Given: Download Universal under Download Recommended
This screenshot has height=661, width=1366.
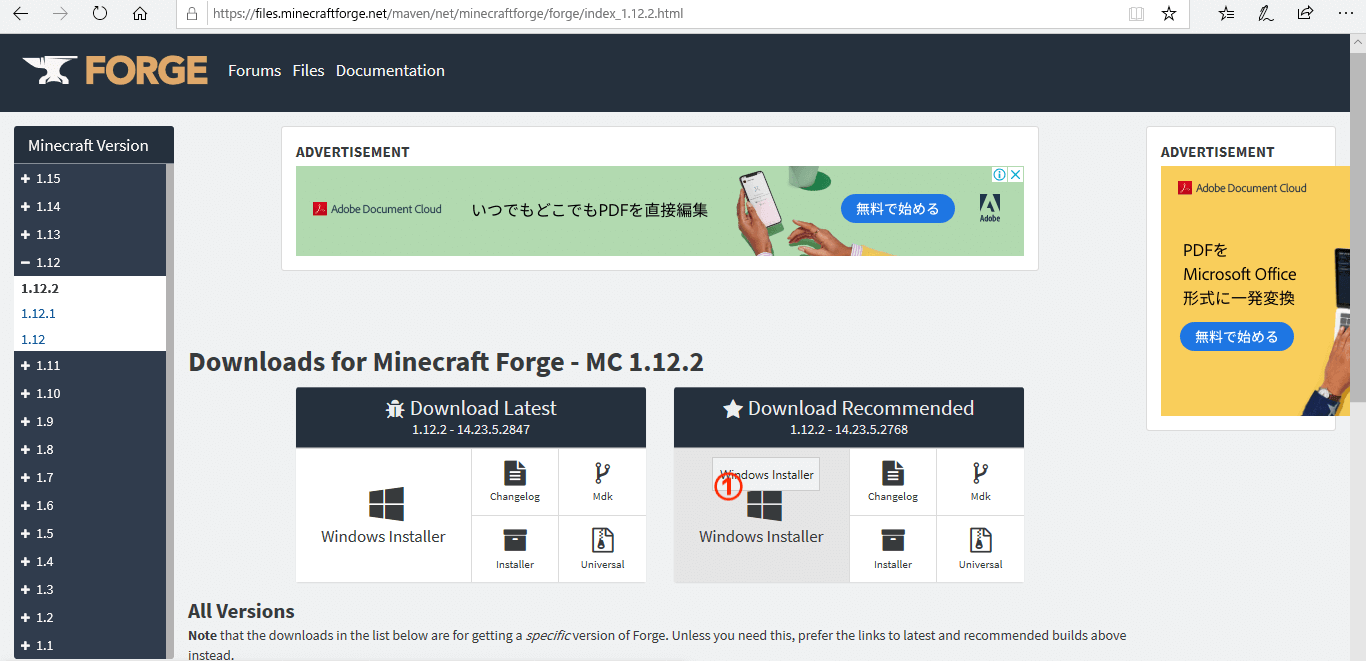Looking at the screenshot, I should (980, 549).
